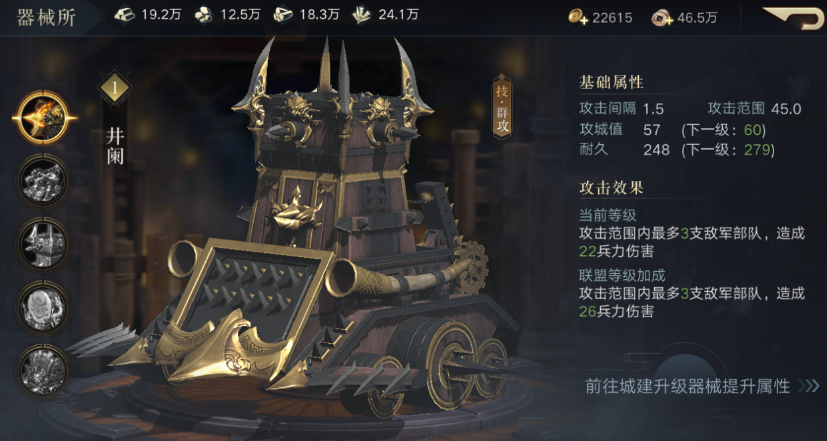Tap the wood log resource icon 18.3万

(283, 15)
